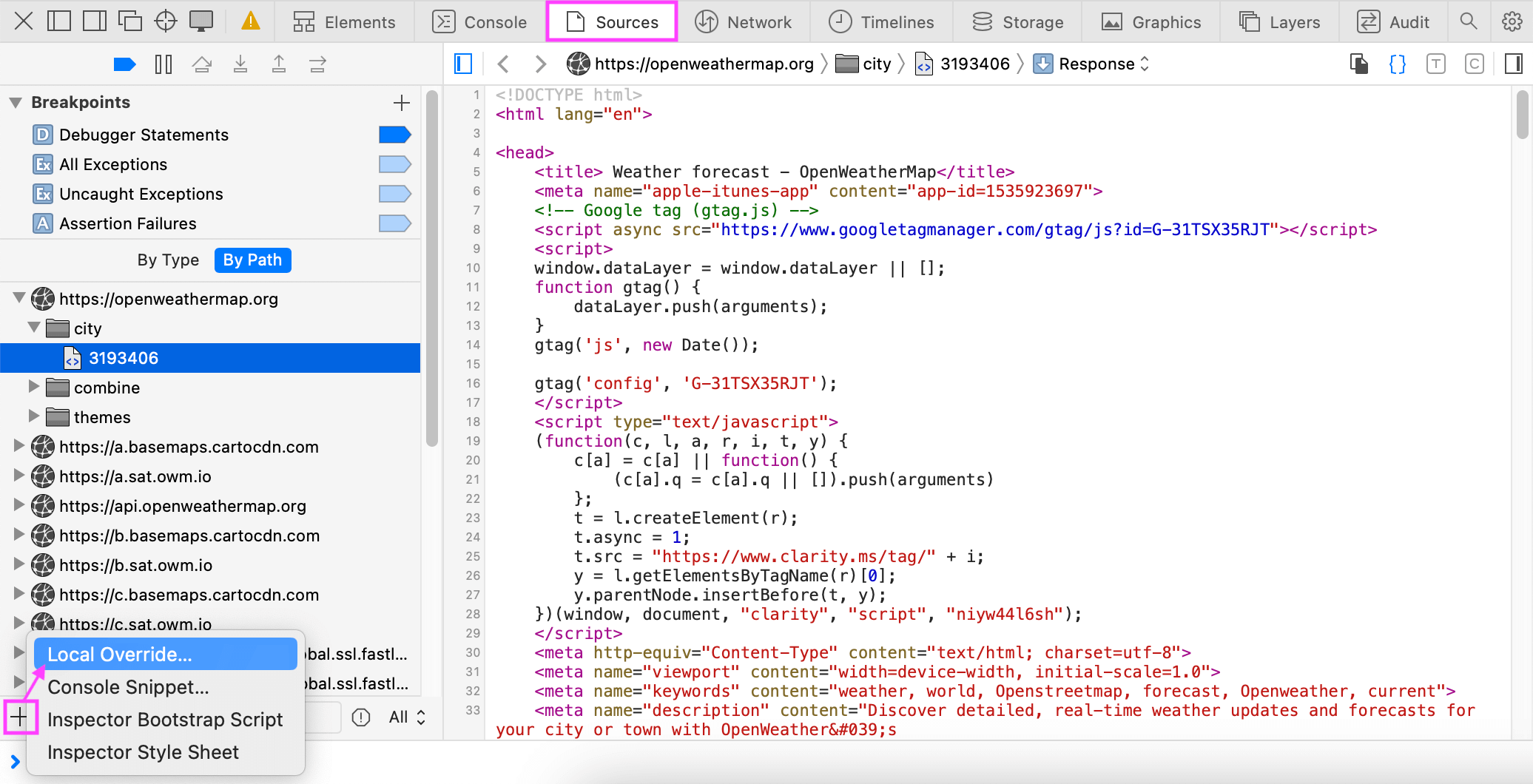
Task: Toggle Uncaught Exceptions breakpoint
Action: pos(395,194)
